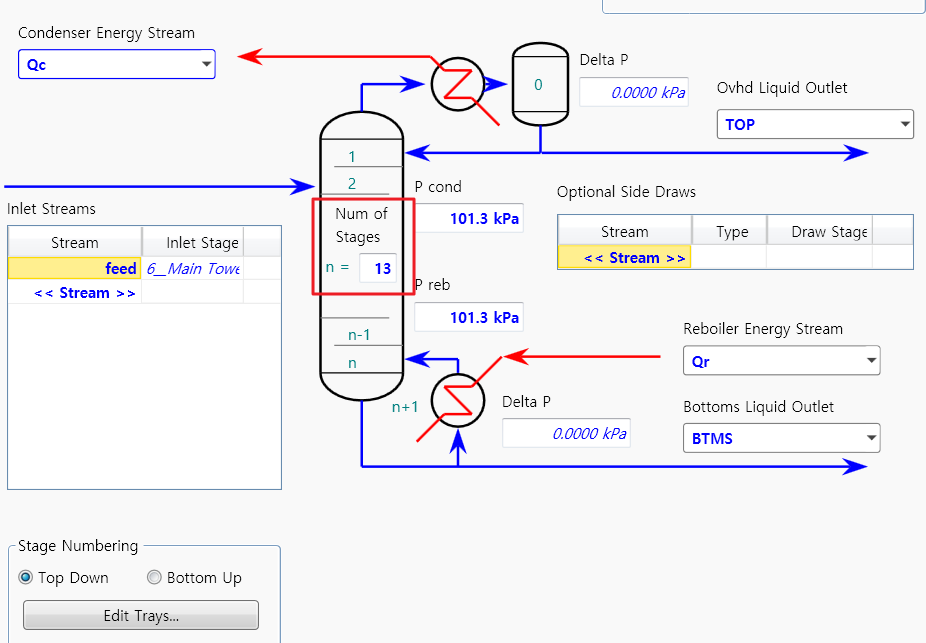Open the Condenser Energy Stream Qc dropdown
The image size is (926, 643).
tap(117, 64)
